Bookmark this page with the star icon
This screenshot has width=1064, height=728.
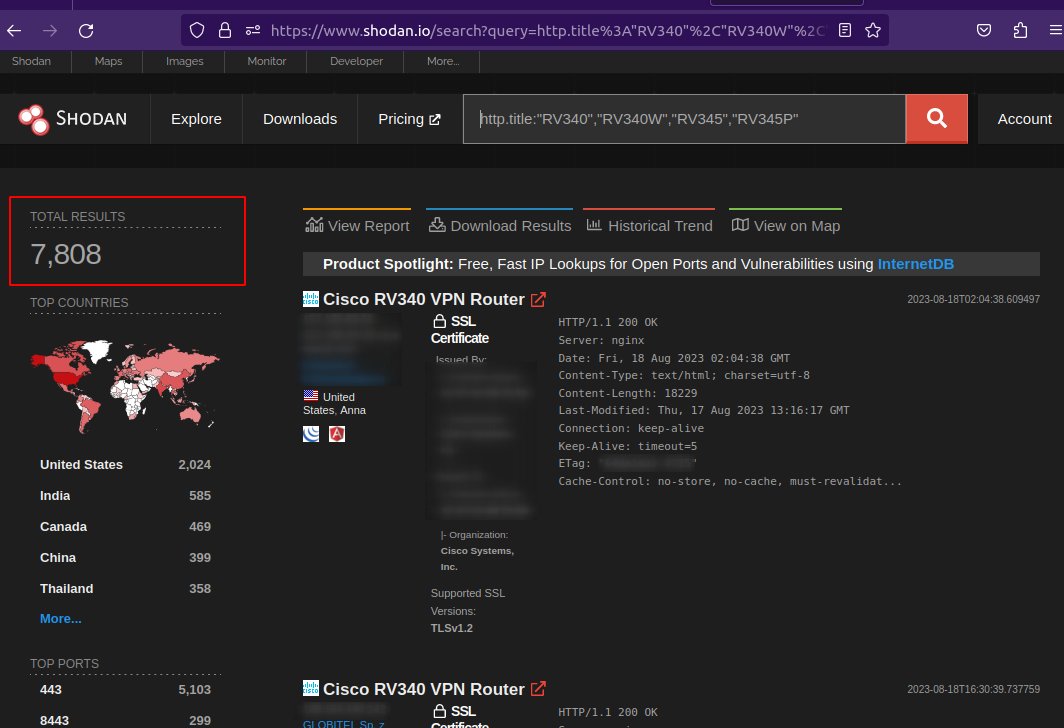(873, 30)
